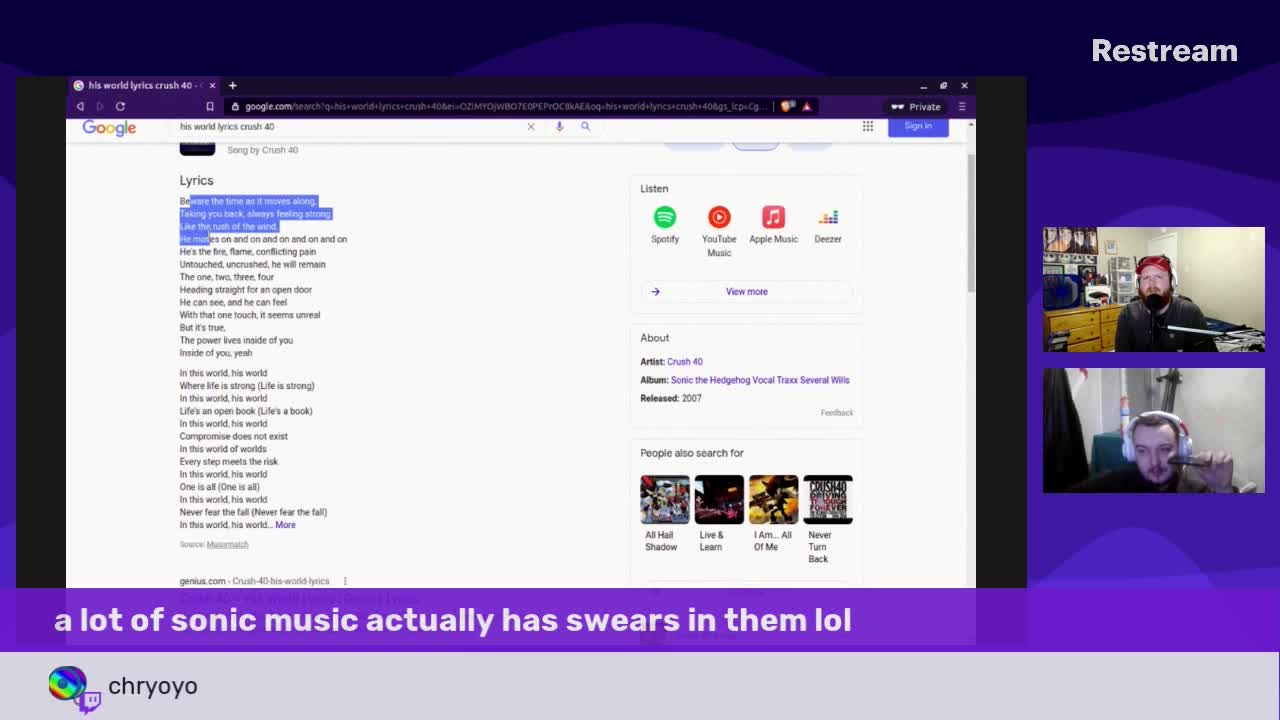Click lyric line 'Heading straight for an open door'
Viewport: 1280px width, 720px height.
click(245, 290)
